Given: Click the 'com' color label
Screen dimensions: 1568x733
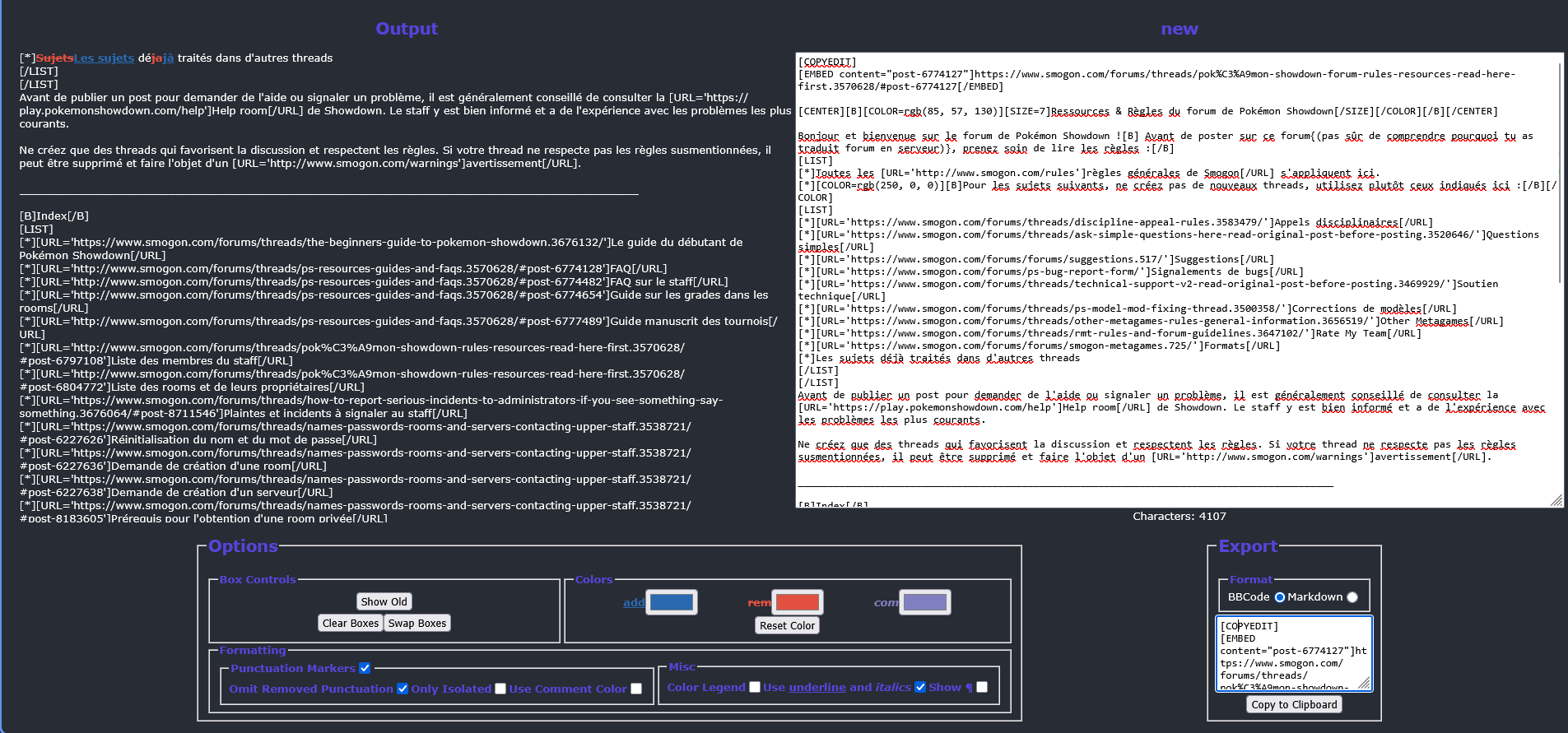Looking at the screenshot, I should tap(886, 603).
